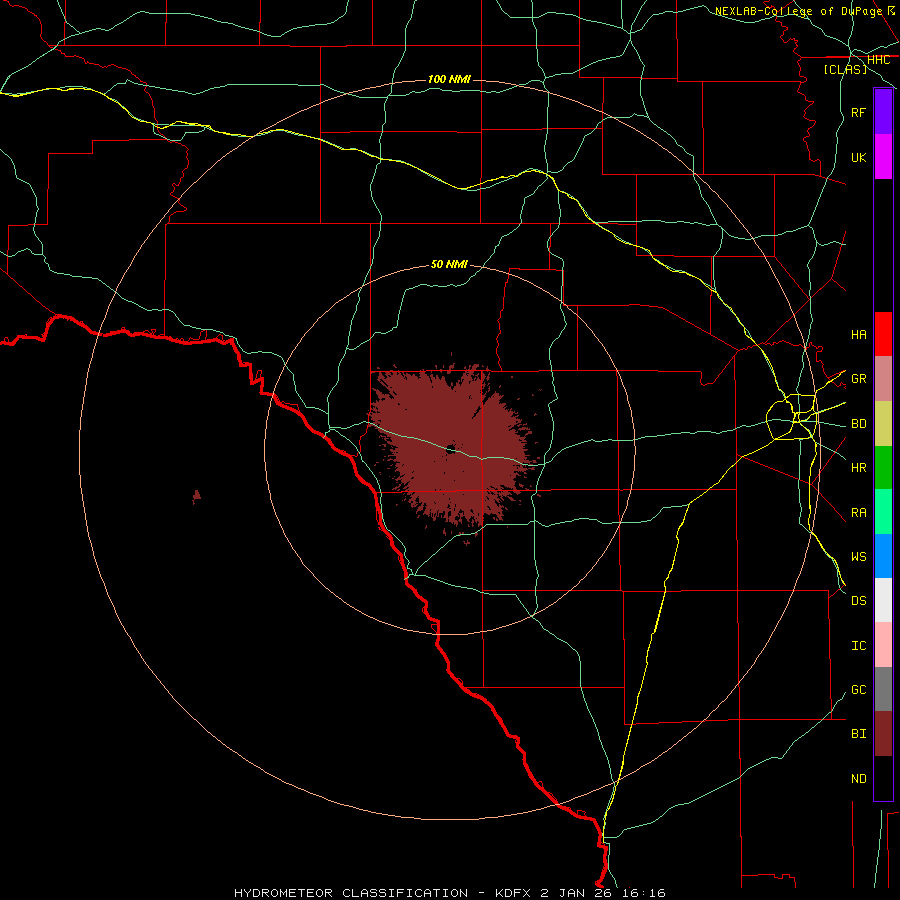Image resolution: width=900 pixels, height=900 pixels.
Task: Pick the RA light green legend swatch
Action: click(883, 512)
